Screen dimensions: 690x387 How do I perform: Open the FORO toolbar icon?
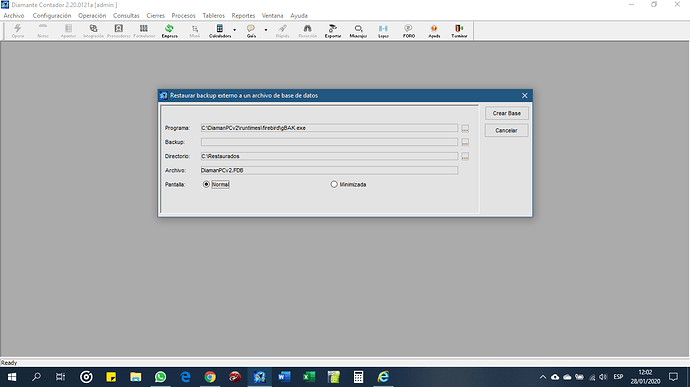(x=409, y=31)
